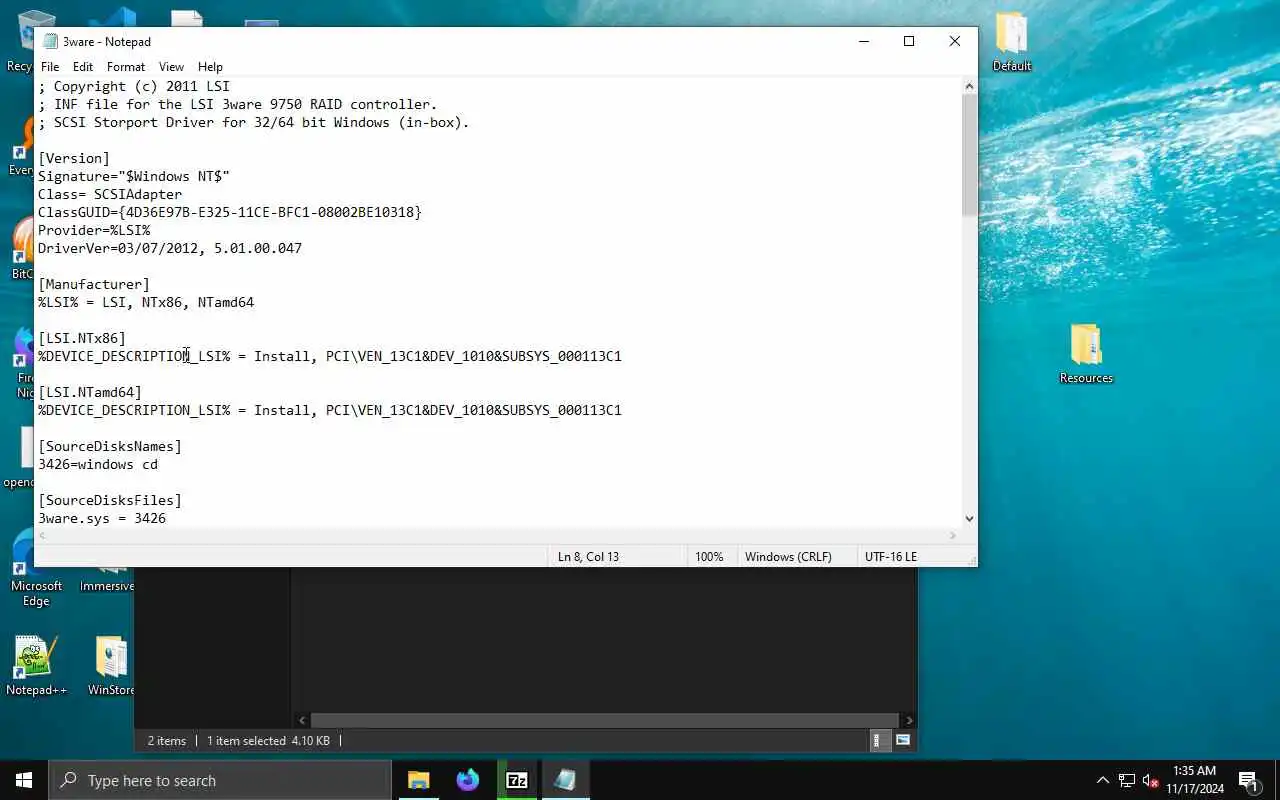
Task: Click the File Explorer horizontal scrollbar thumb
Action: tap(605, 720)
